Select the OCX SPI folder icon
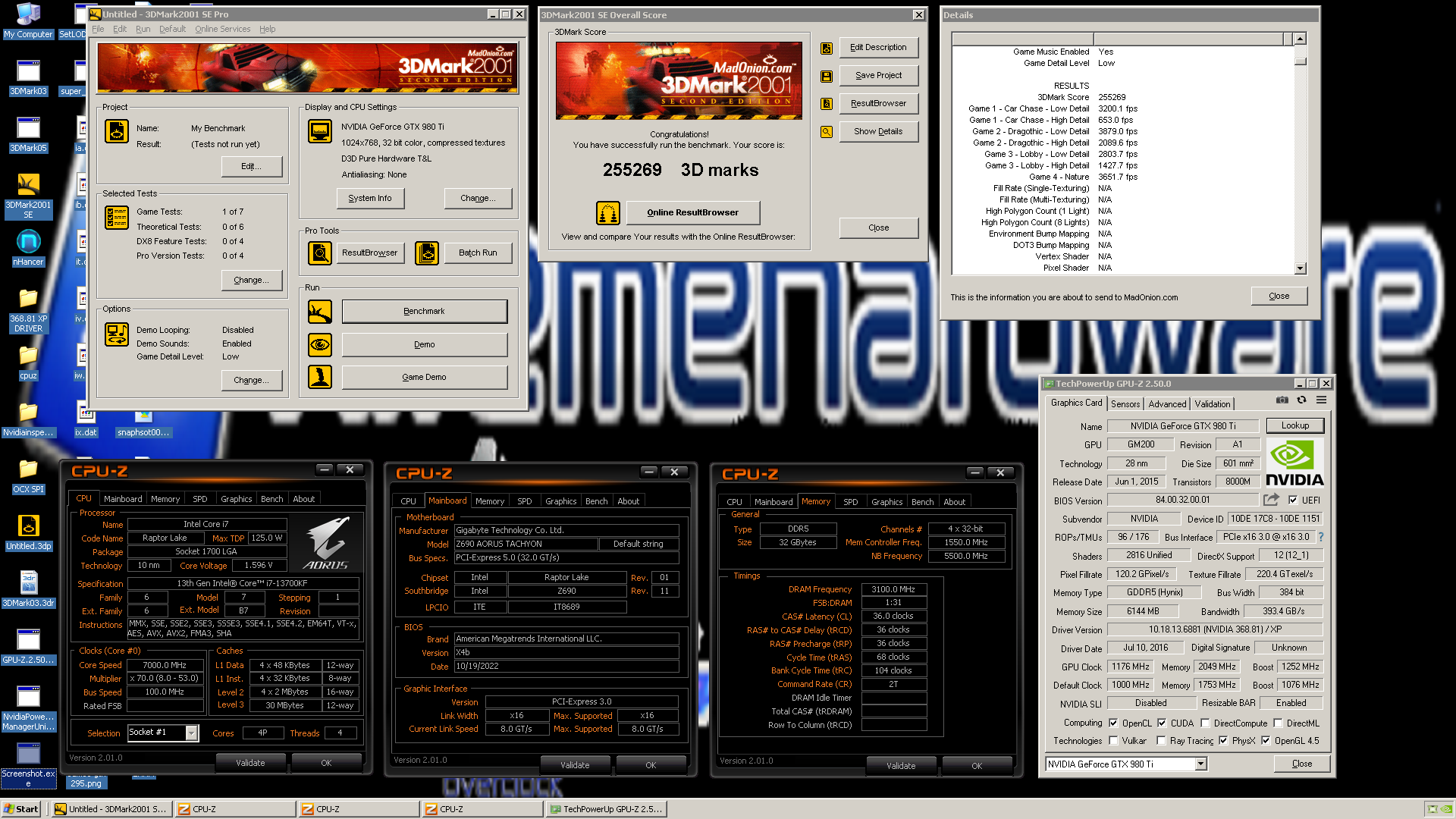Viewport: 1456px width, 819px height. point(28,476)
